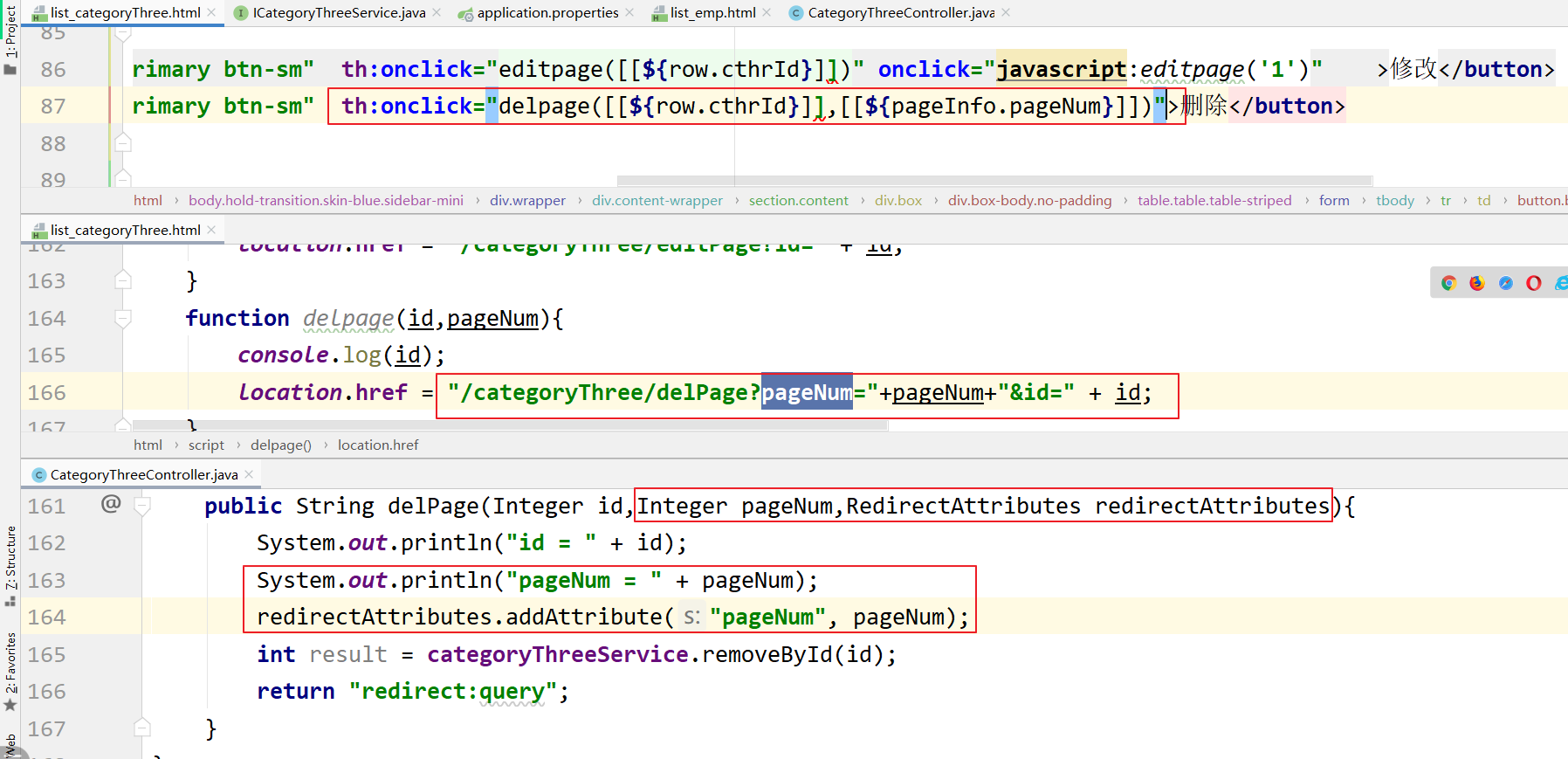Image resolution: width=1568 pixels, height=759 pixels.
Task: Toggle fold end marker at Java line 167
Action: [142, 727]
